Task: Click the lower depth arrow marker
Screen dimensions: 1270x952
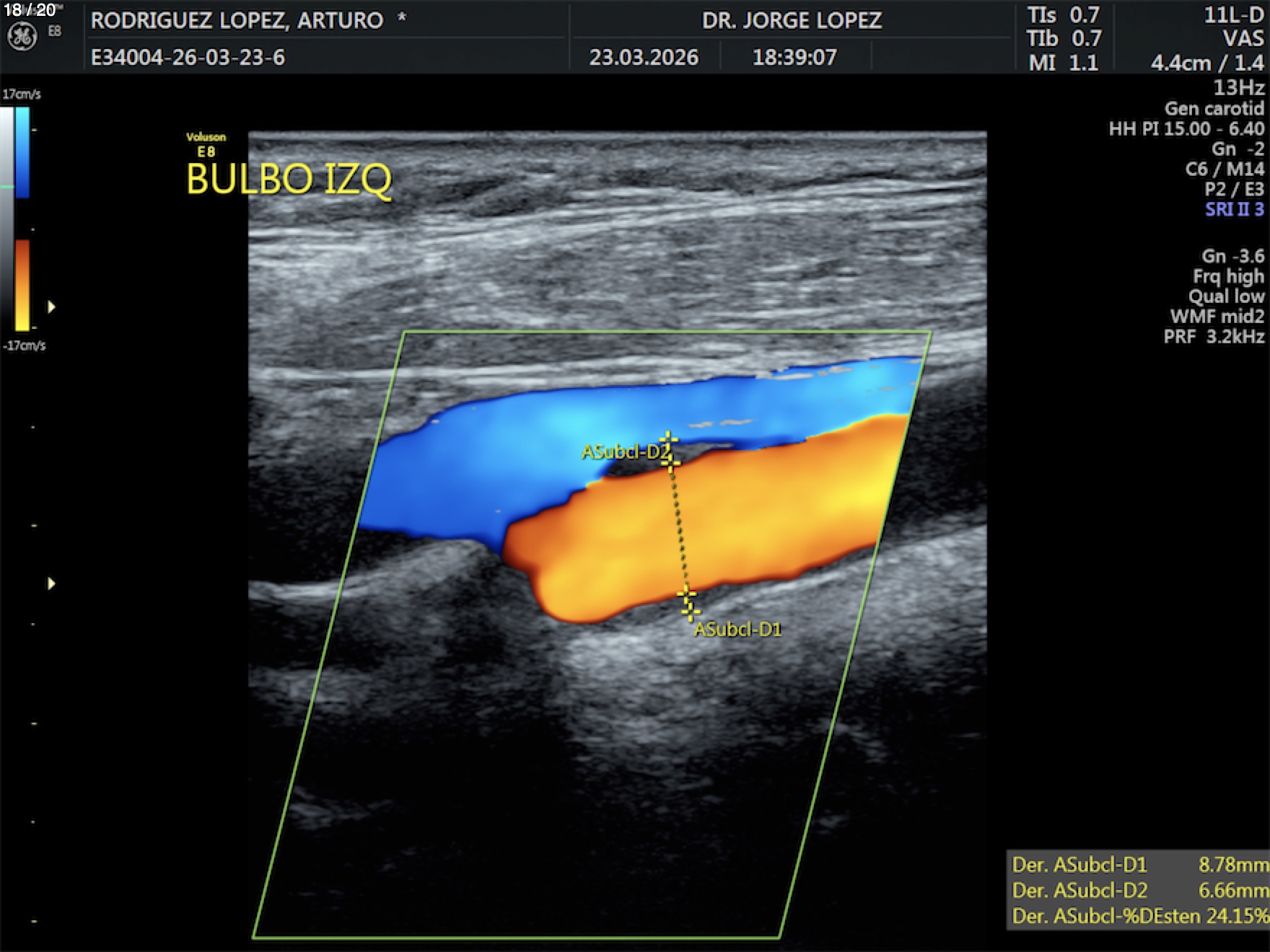Action: [x=51, y=583]
